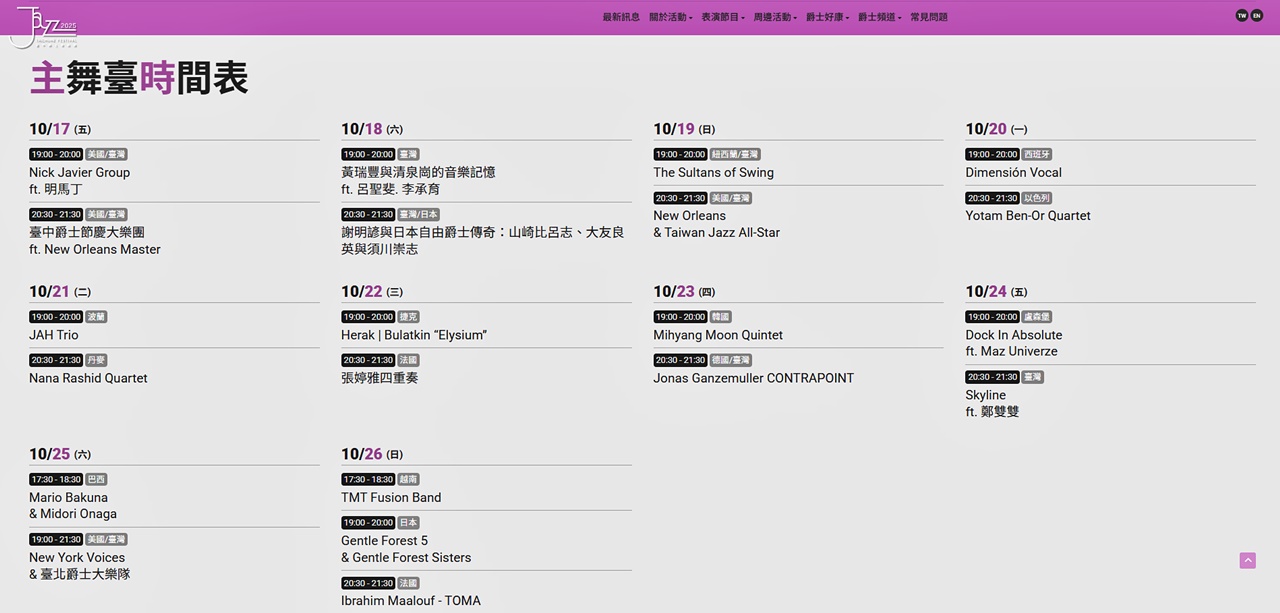Switch language using the TW icon
This screenshot has width=1280, height=613.
1242,16
